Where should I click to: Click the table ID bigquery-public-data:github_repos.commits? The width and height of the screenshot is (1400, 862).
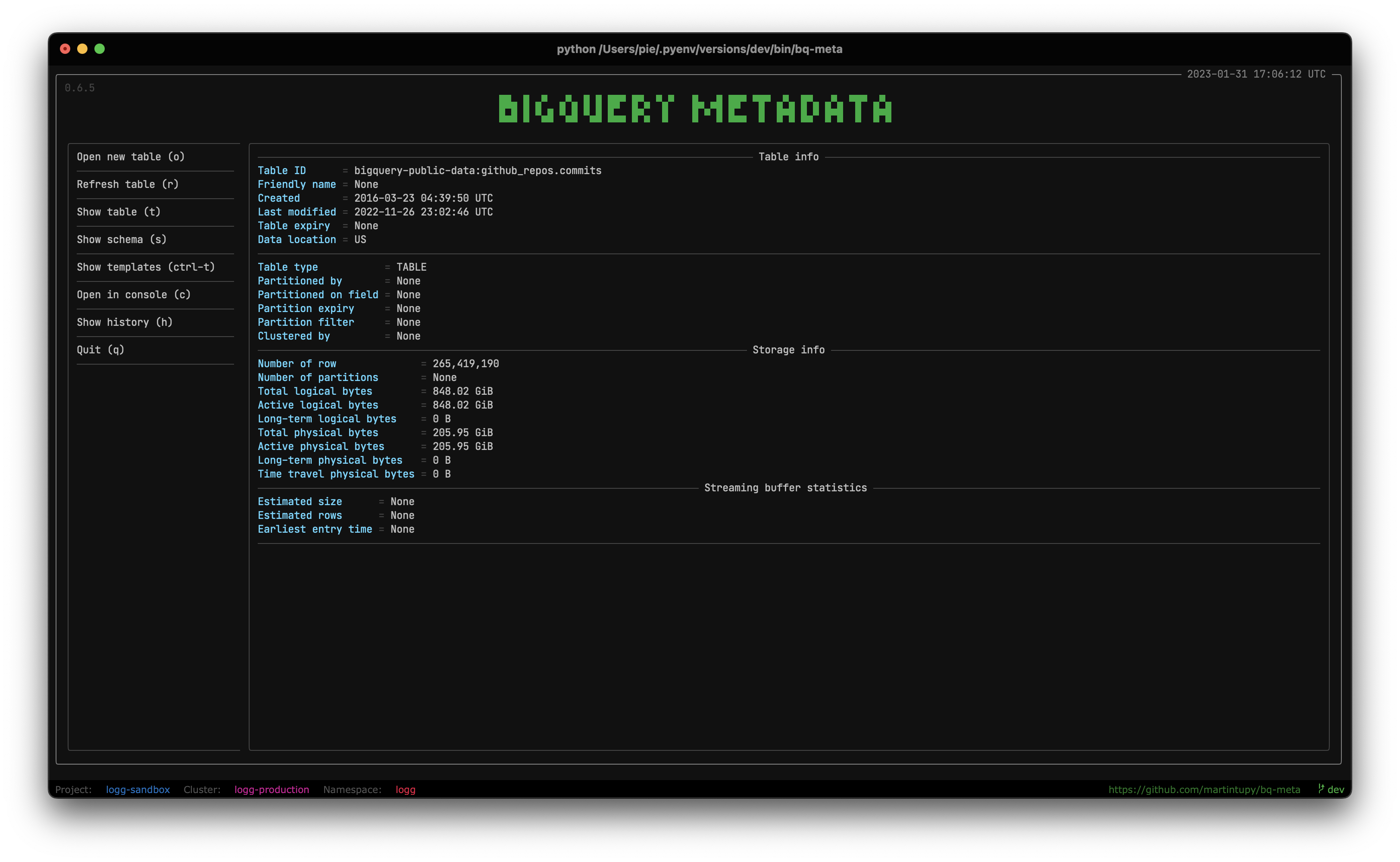[x=478, y=171]
